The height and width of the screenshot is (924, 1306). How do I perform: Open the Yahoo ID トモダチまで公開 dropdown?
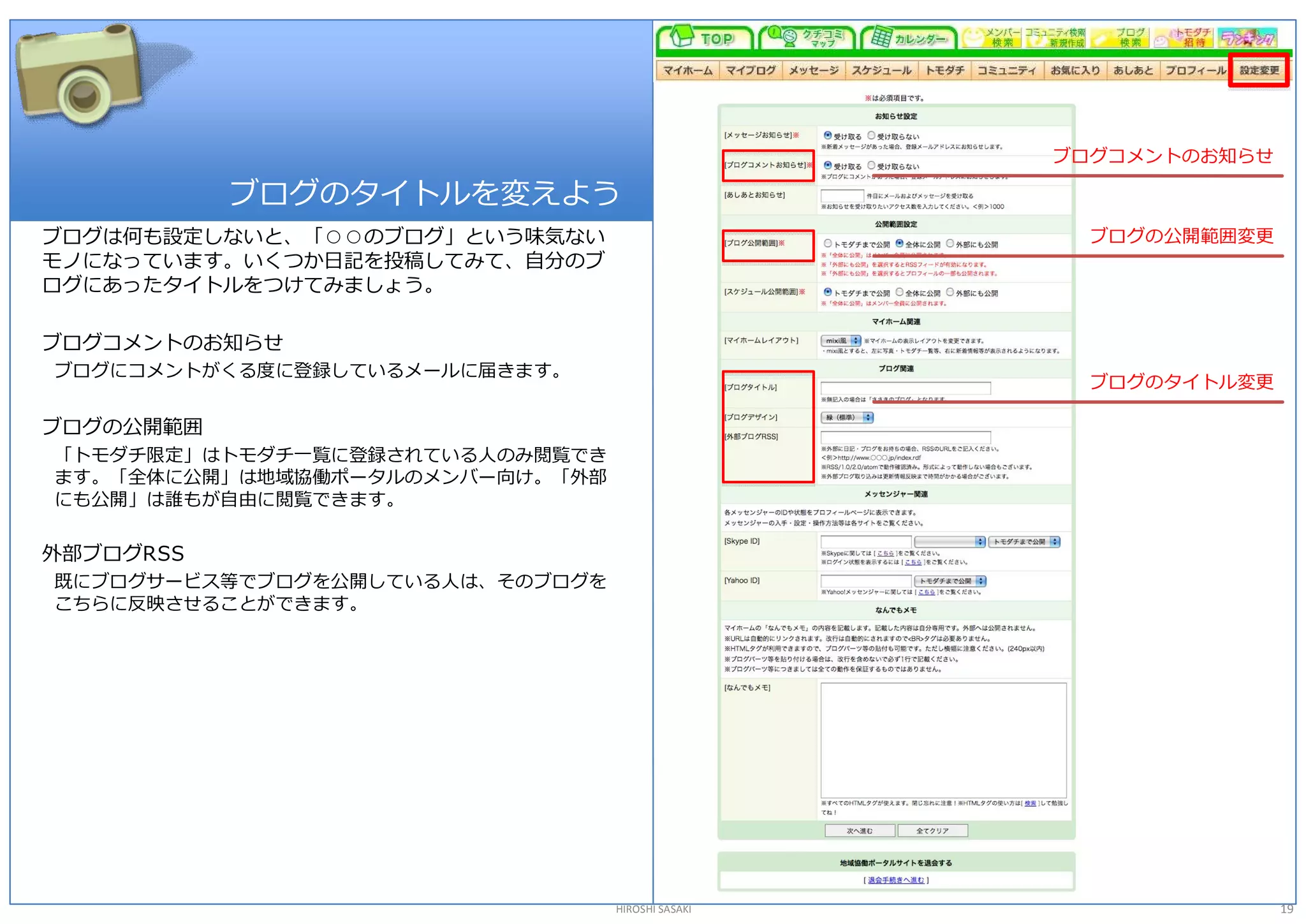pyautogui.click(x=950, y=581)
